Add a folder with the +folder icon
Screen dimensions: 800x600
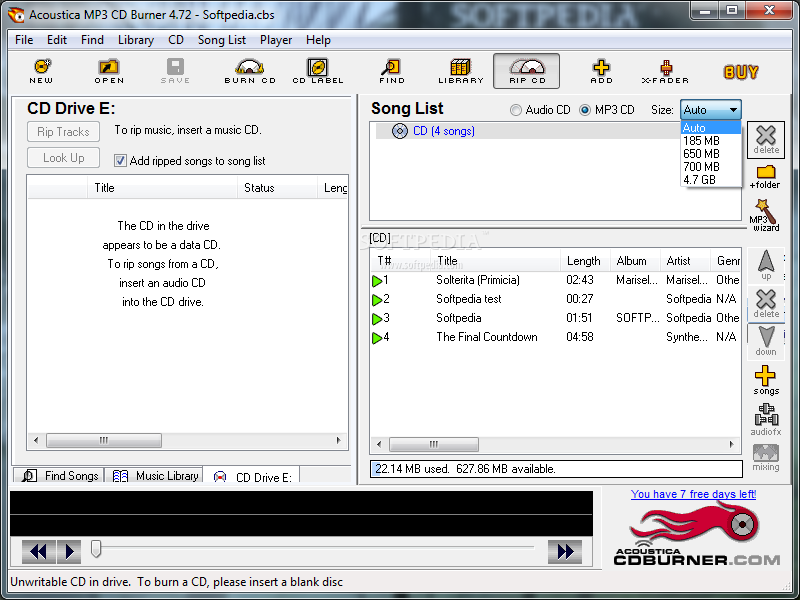pos(765,177)
